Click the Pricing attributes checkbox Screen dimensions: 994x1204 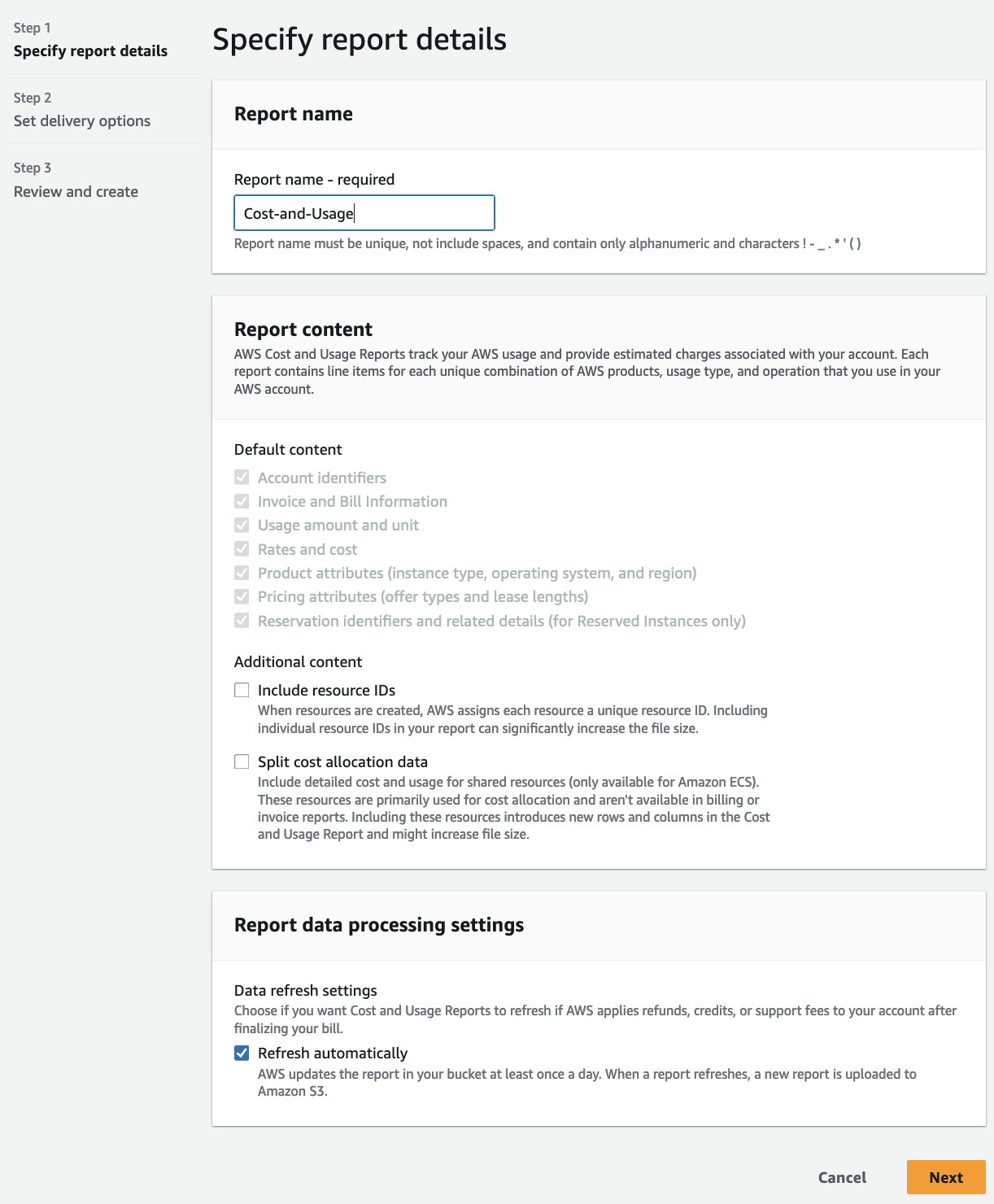pos(242,596)
